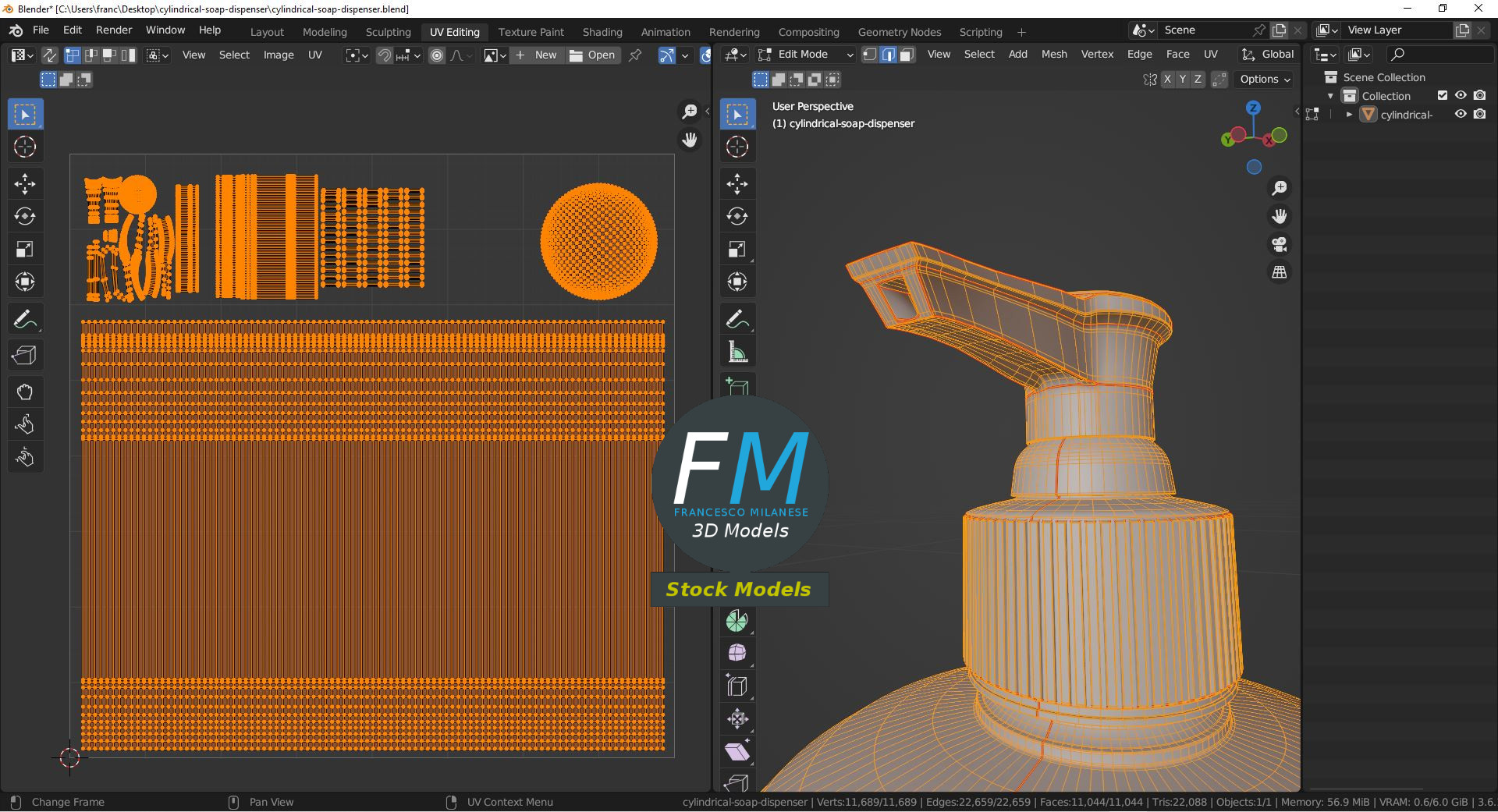Click the pan hand in UV editor
Viewport: 1498px width, 812px height.
click(x=690, y=140)
